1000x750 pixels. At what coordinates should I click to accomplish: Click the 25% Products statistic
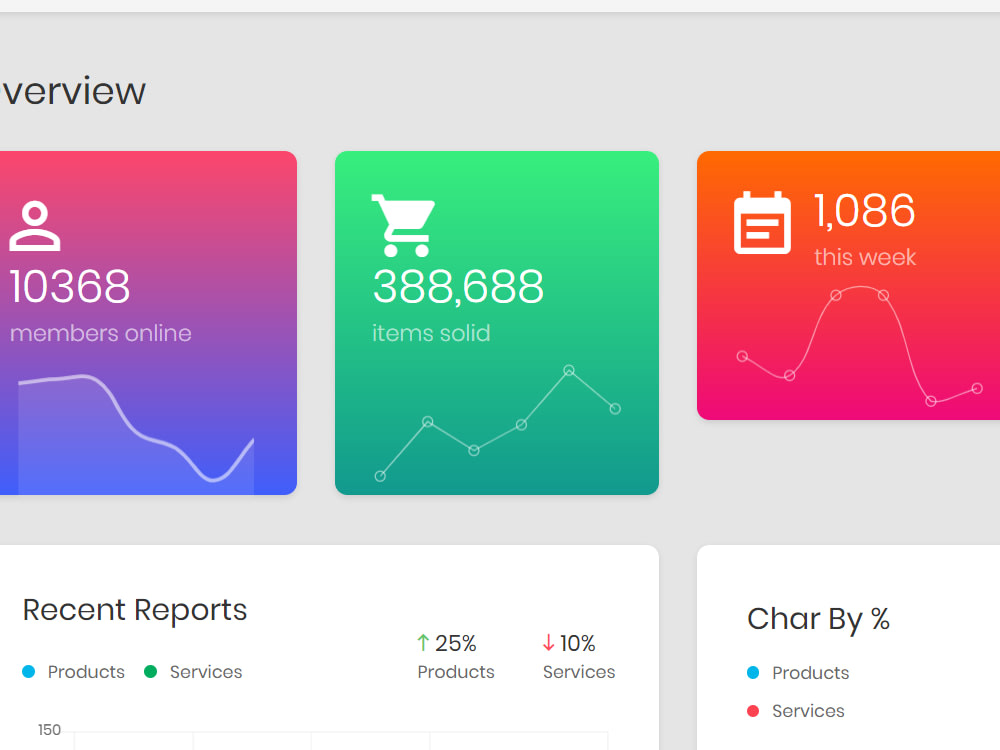click(x=455, y=657)
